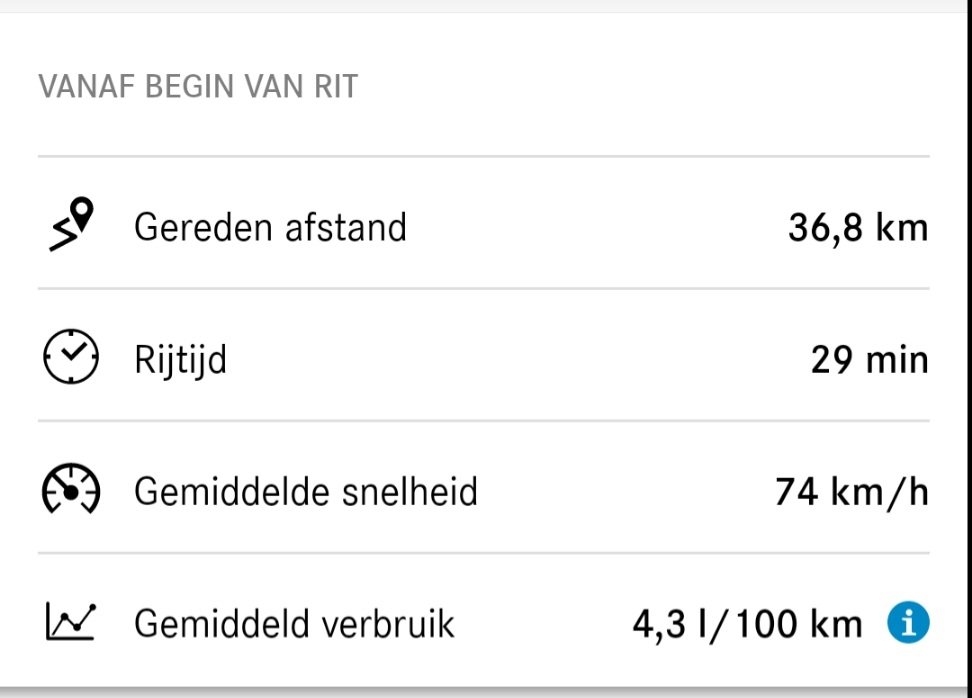Click the divider line below Gereden afstand row
The width and height of the screenshot is (972, 698).
point(484,289)
